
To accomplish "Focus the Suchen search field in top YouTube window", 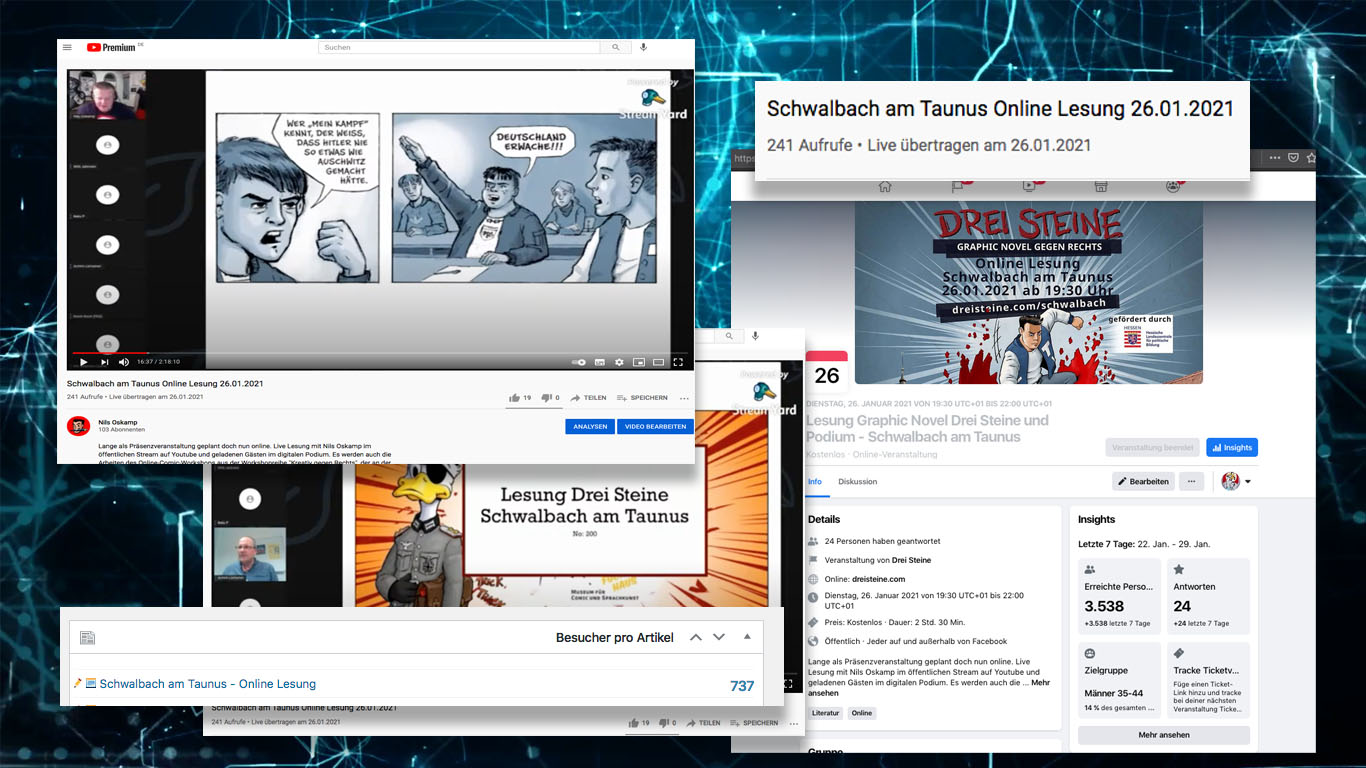I will coord(459,47).
